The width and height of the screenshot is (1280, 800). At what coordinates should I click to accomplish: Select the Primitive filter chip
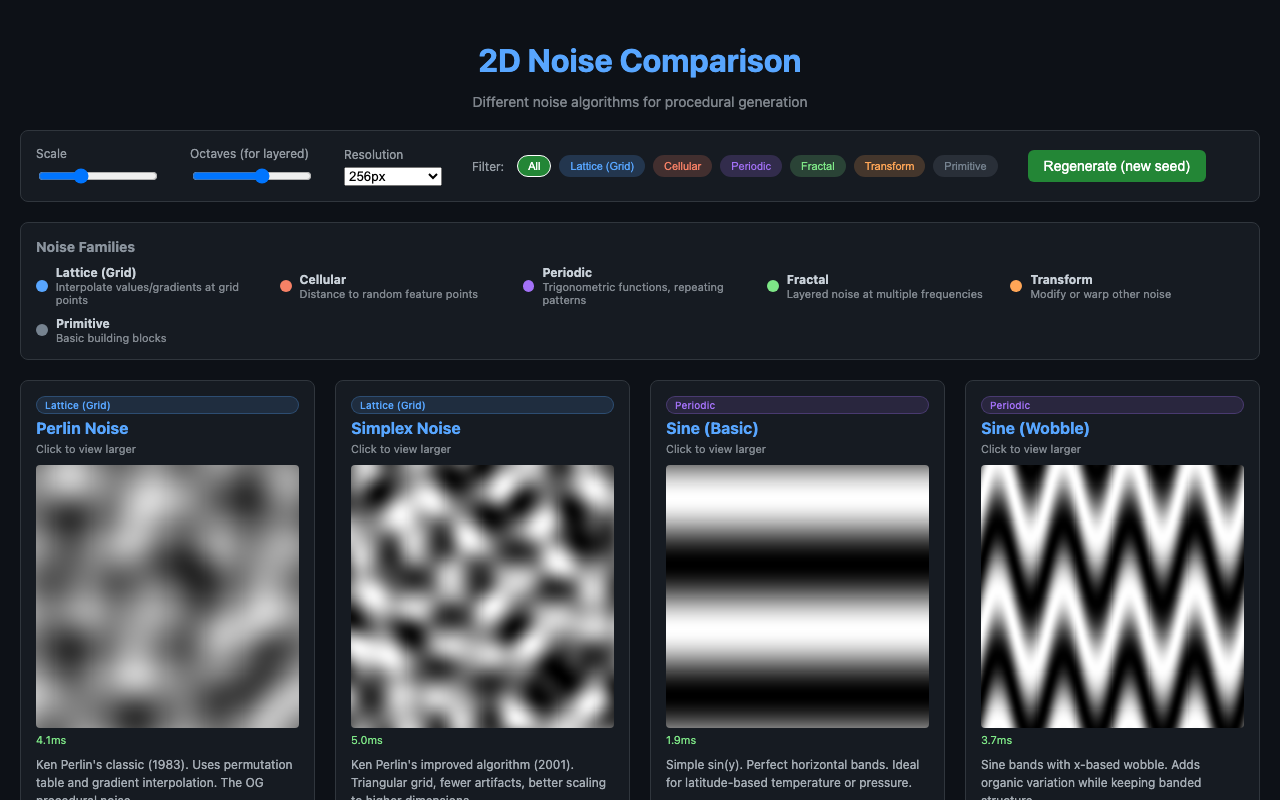965,166
